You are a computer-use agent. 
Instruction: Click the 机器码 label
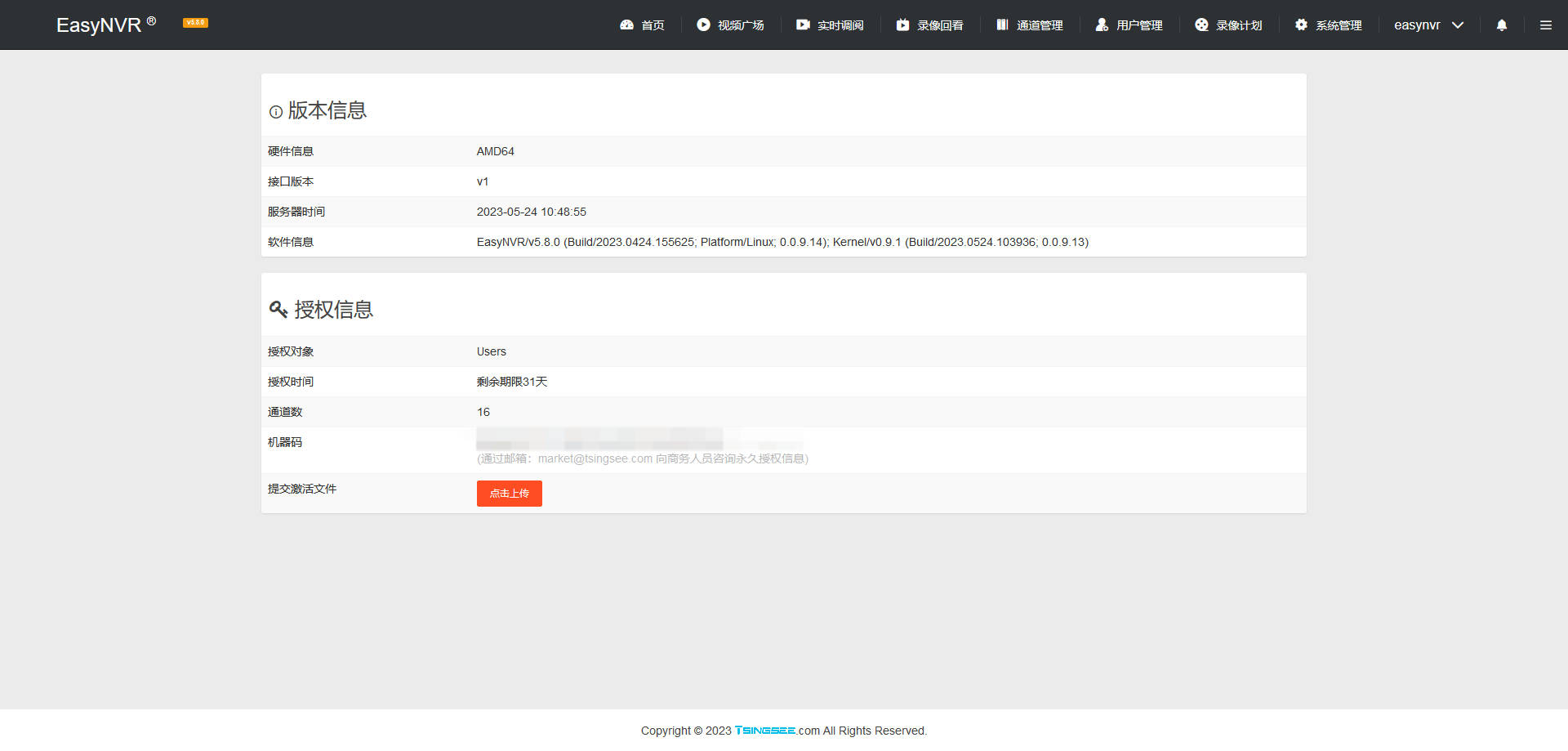coord(285,442)
